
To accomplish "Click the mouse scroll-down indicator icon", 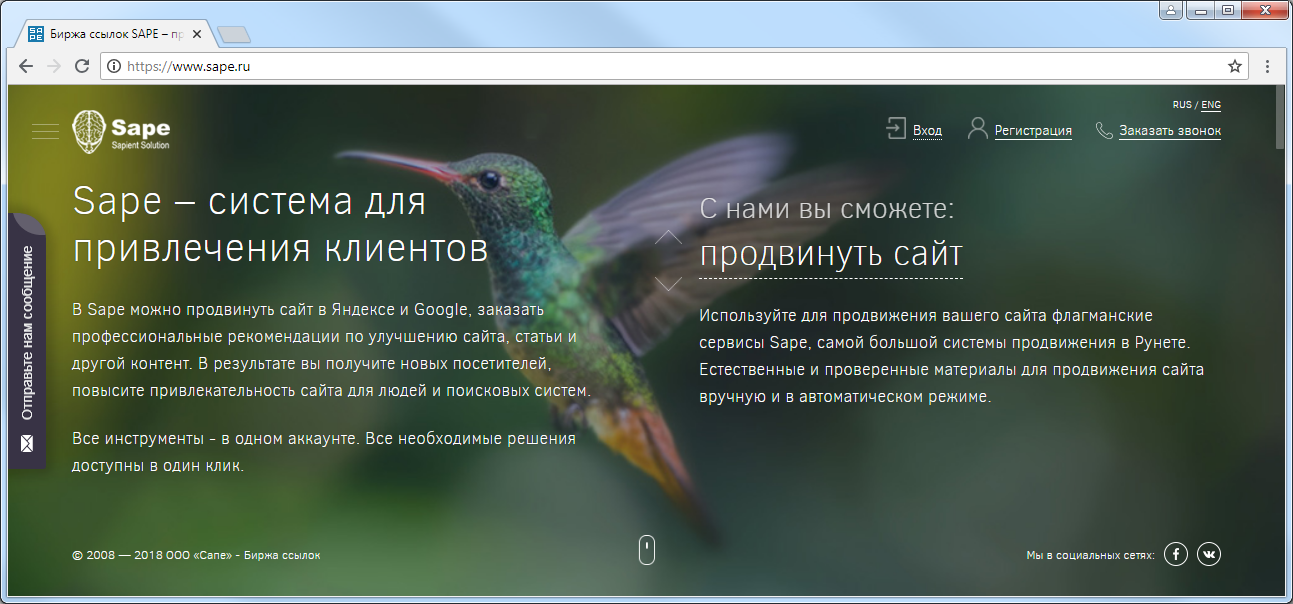I will (647, 549).
